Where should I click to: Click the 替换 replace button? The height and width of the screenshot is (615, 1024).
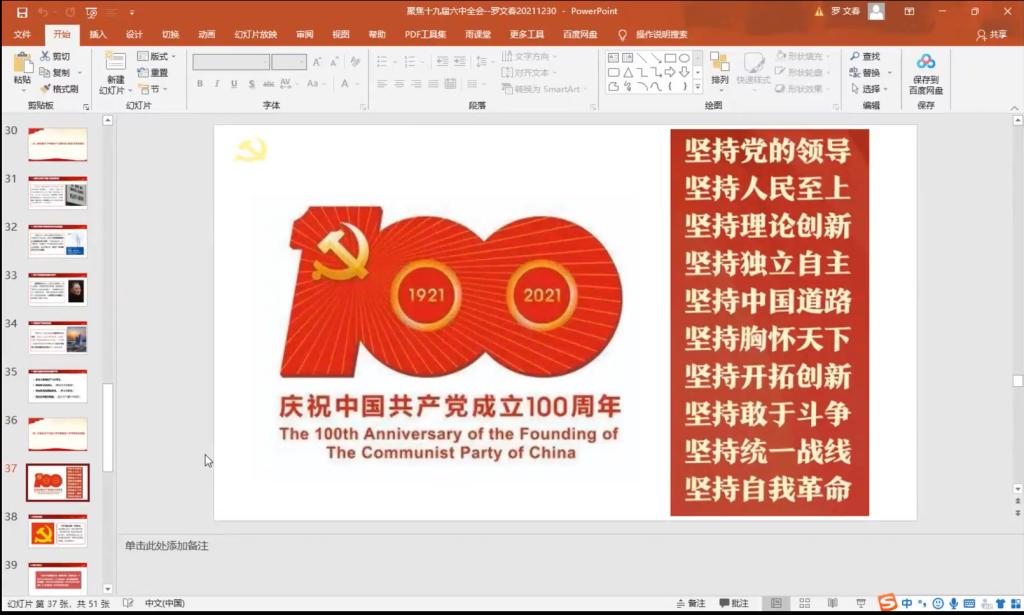pos(867,72)
